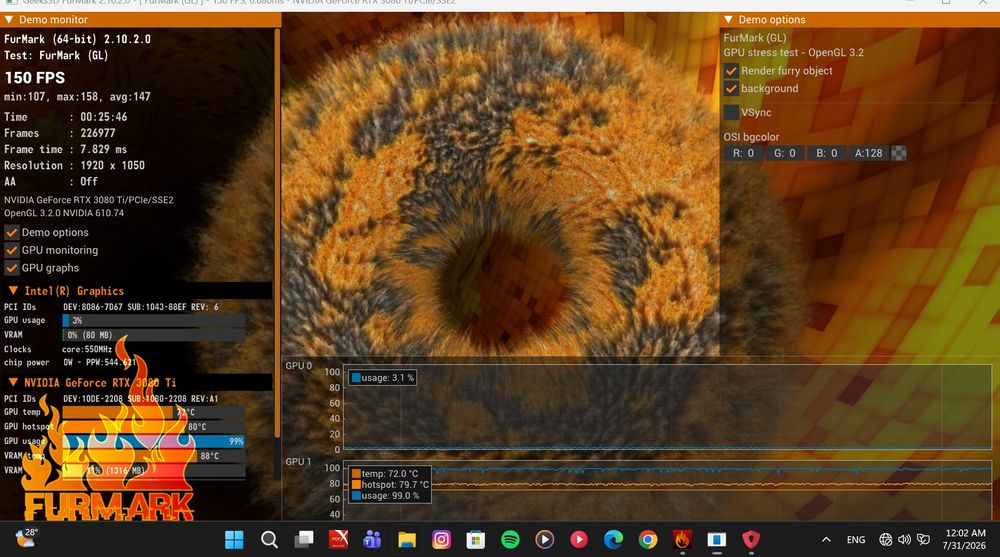
Task: Click the OpenGL 3.2.0 NVIDIA 610.74 text
Action: [64, 213]
